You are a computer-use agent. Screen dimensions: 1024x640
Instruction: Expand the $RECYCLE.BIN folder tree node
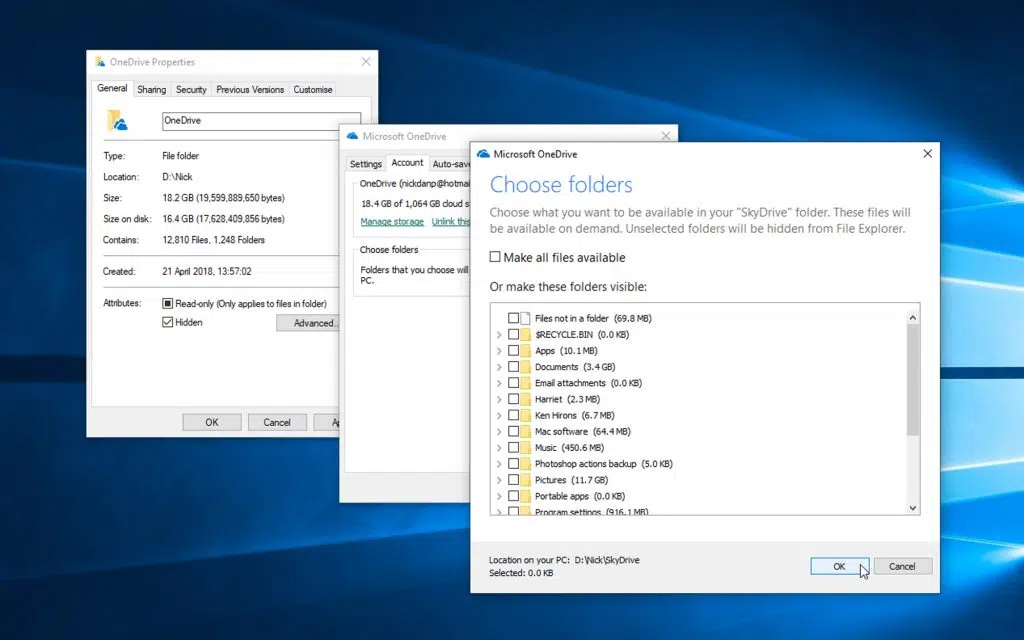click(499, 334)
